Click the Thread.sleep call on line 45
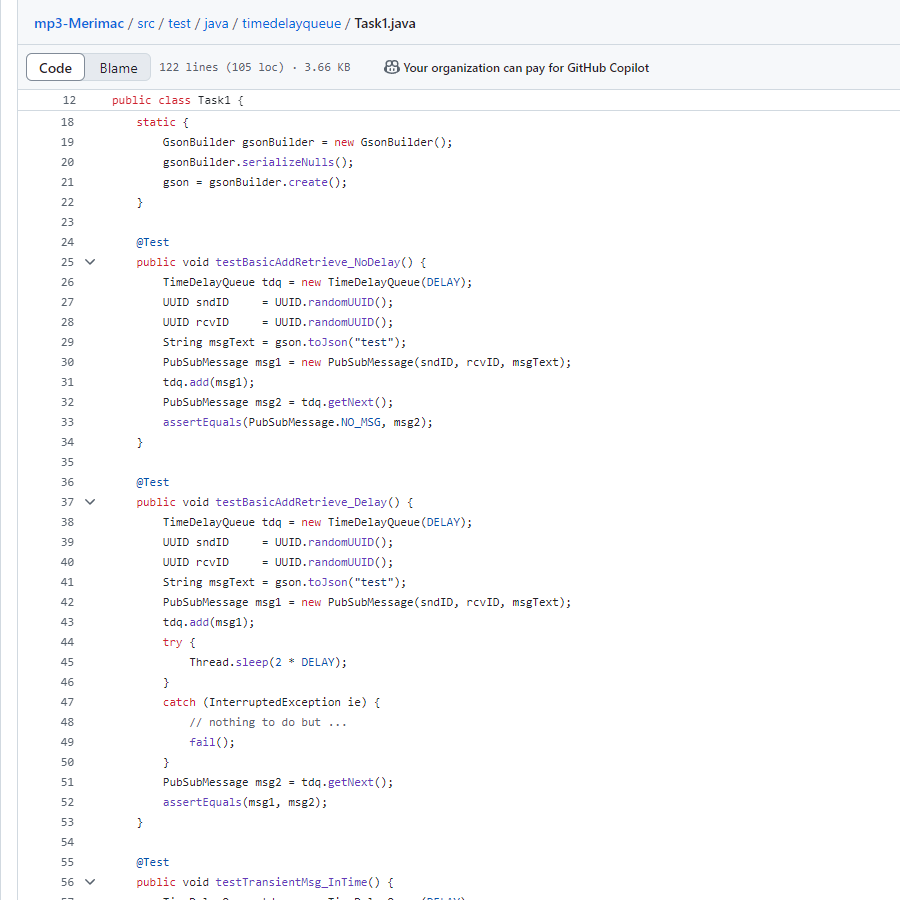The height and width of the screenshot is (900, 900). [x=268, y=662]
